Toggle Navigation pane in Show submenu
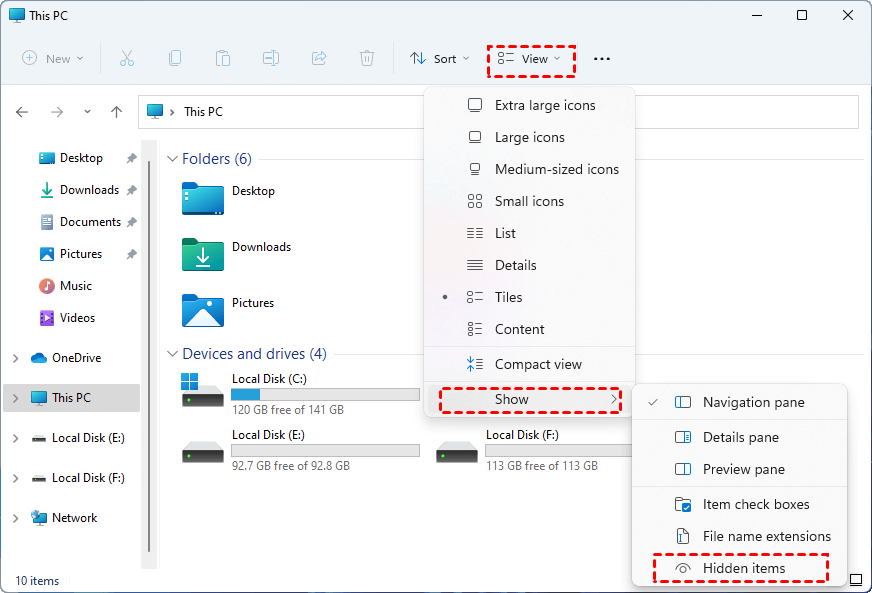Screen dimensions: 872x593 740,402
